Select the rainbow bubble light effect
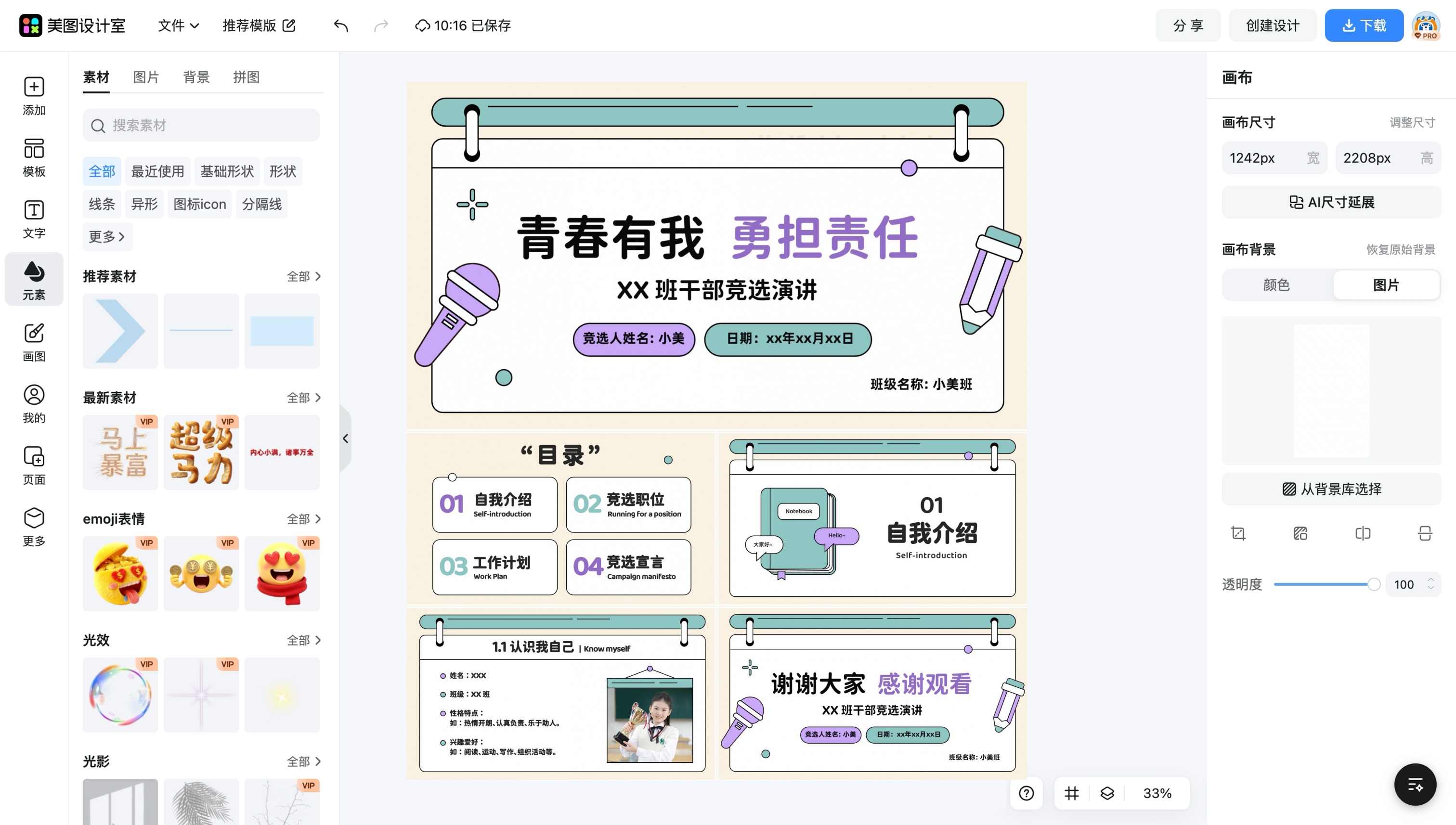The image size is (1456, 825). coord(120,695)
